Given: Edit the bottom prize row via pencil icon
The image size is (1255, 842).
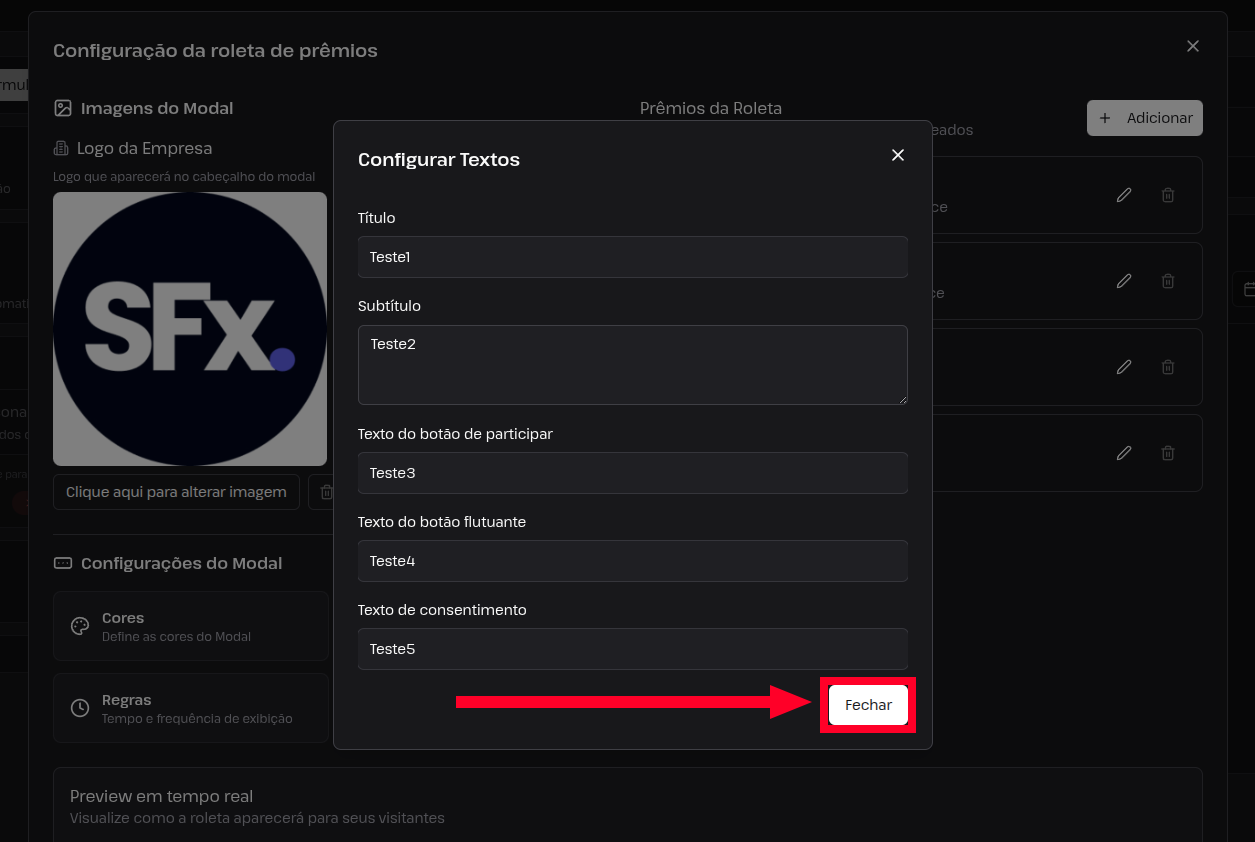Looking at the screenshot, I should 1124,453.
